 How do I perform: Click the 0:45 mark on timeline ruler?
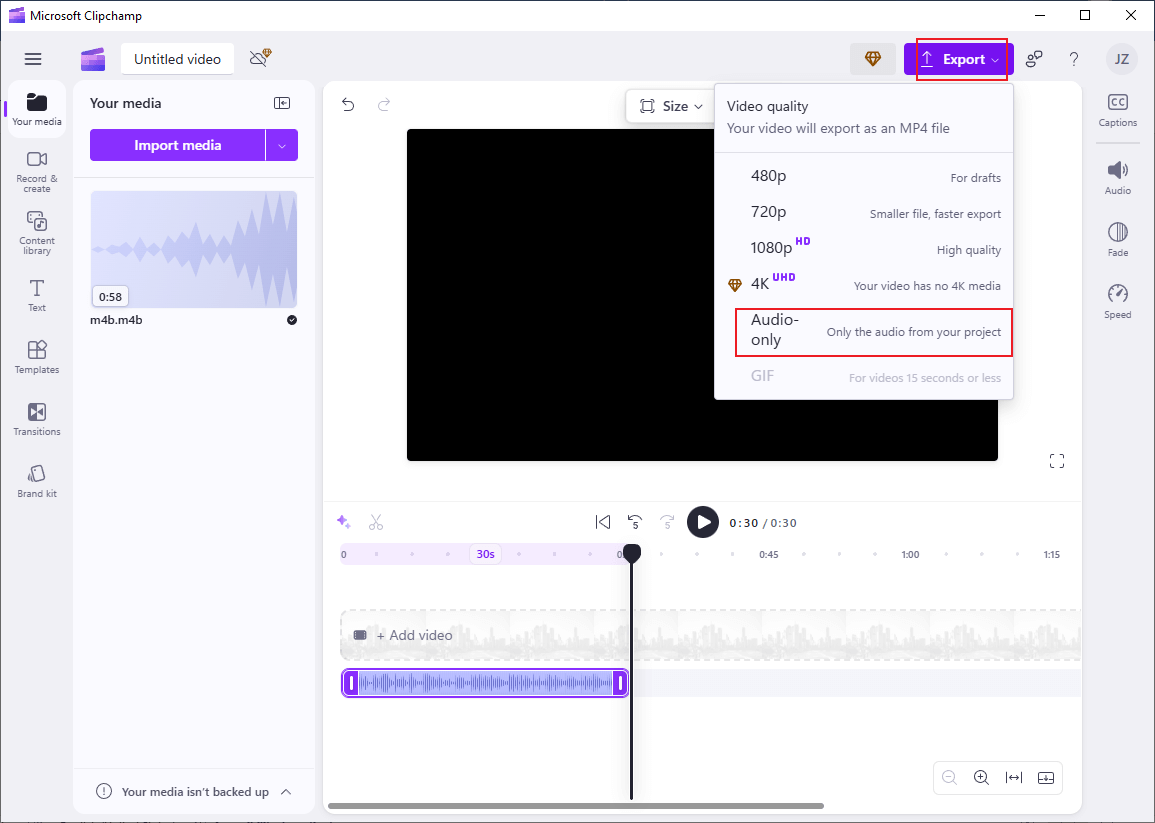[x=768, y=554]
